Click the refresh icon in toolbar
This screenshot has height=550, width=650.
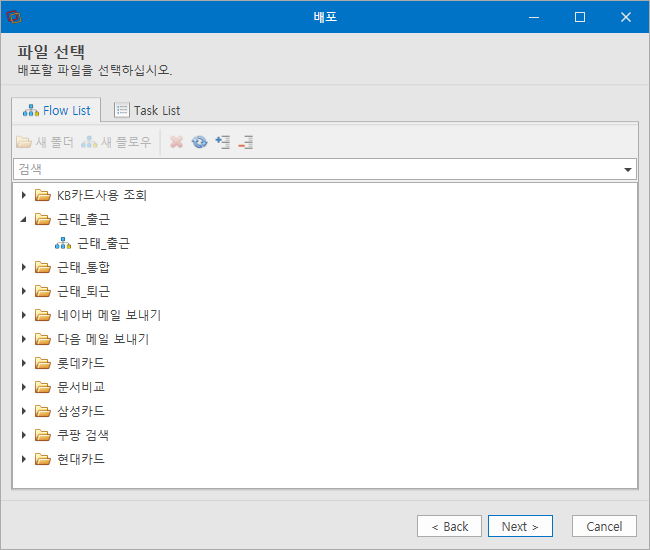click(x=199, y=142)
